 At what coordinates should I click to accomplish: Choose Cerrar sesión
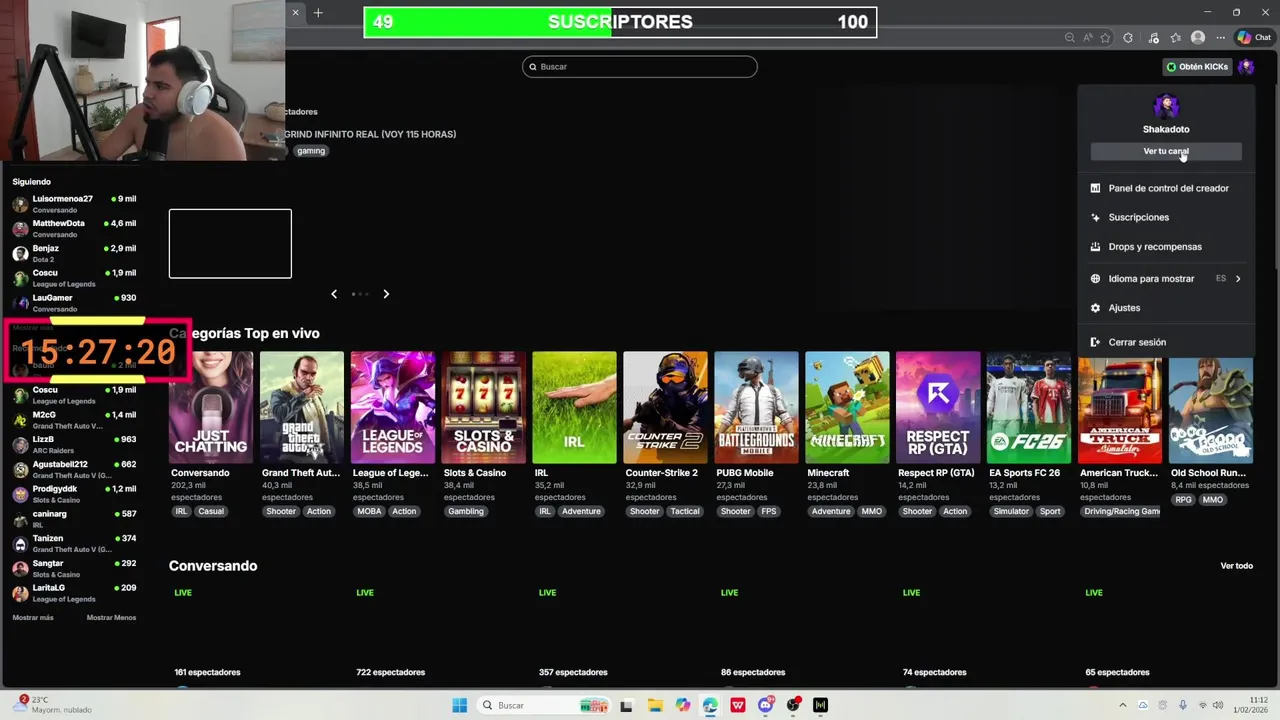pyautogui.click(x=1166, y=342)
